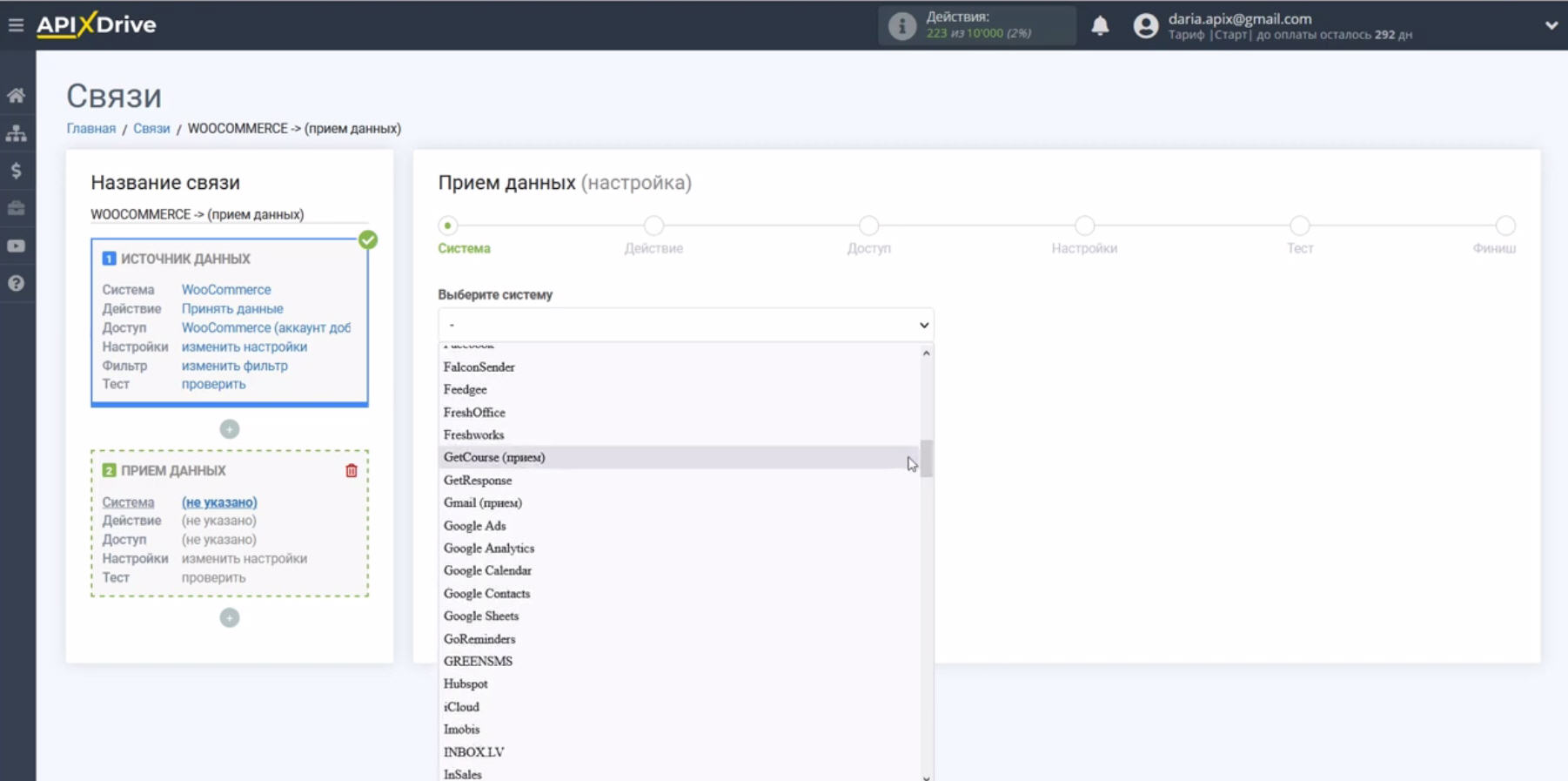Image resolution: width=1568 pixels, height=781 pixels.
Task: Choose Google Sheets from the list
Action: (679, 616)
